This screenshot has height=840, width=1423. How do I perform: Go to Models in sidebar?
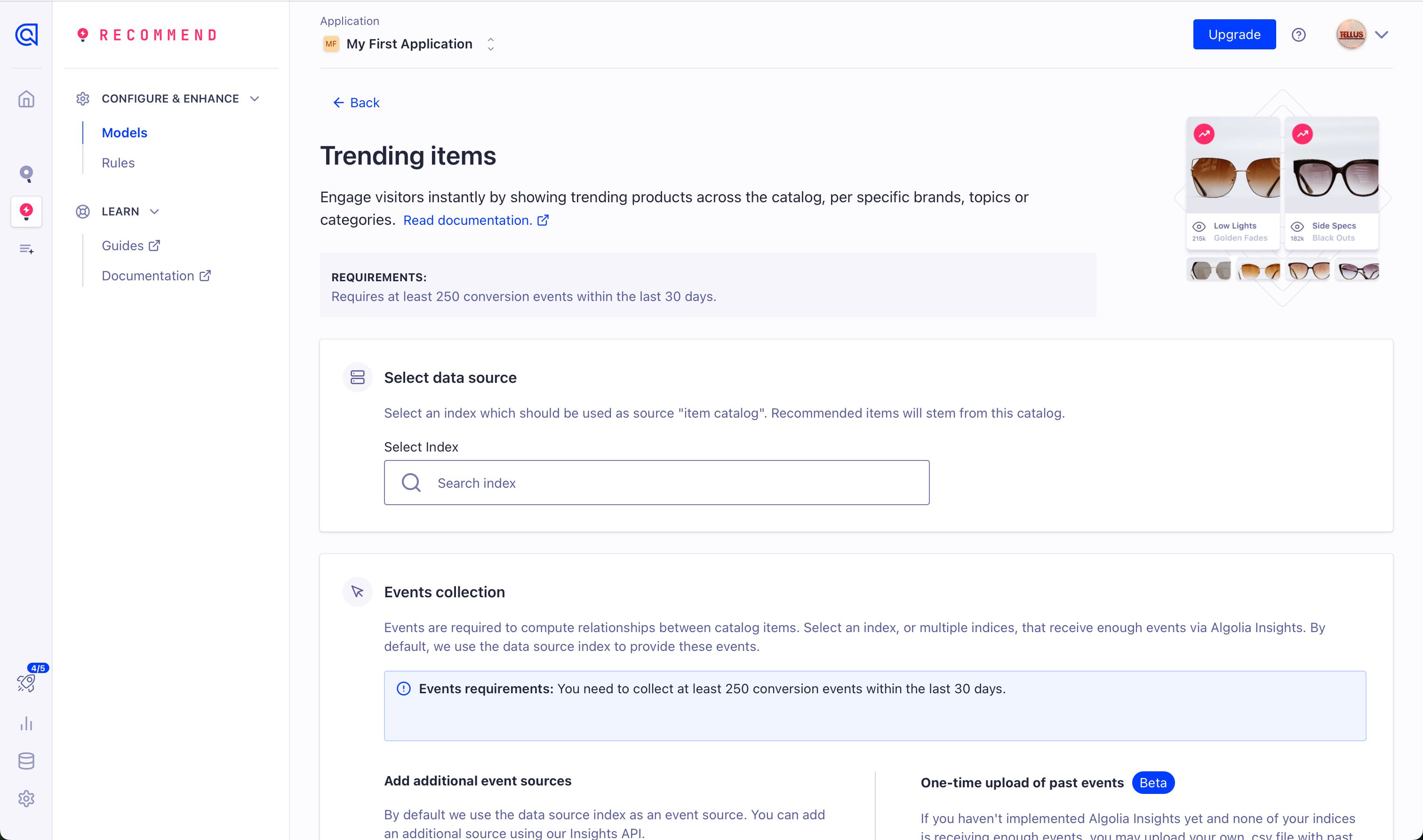pos(125,133)
